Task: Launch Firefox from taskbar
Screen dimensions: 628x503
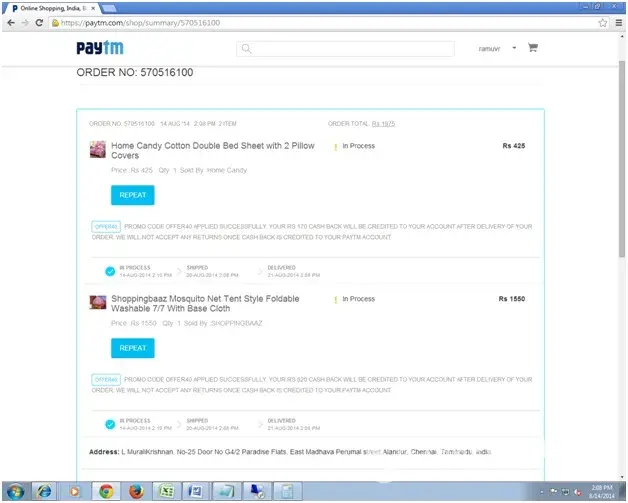Action: pos(136,491)
